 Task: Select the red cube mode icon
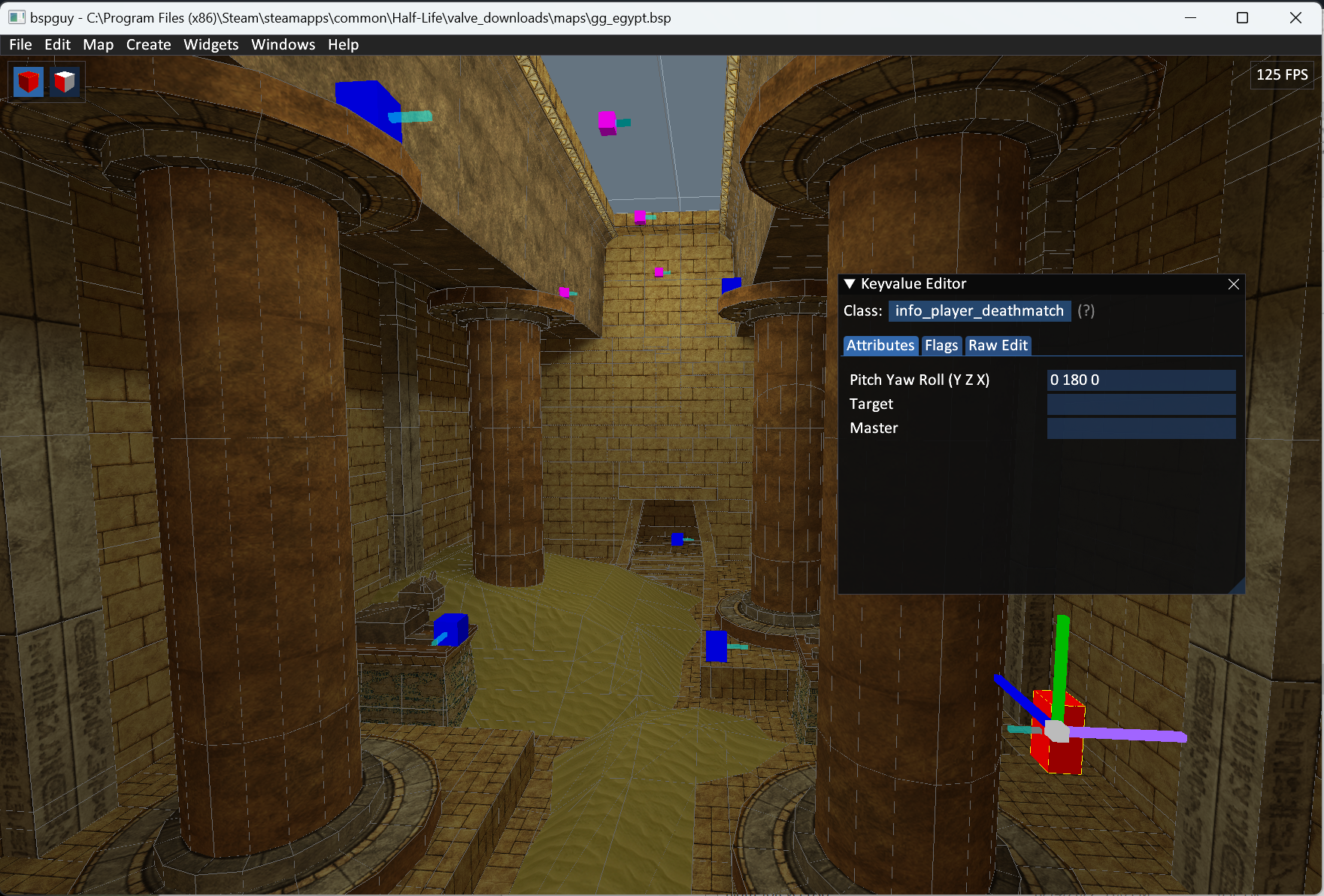[x=29, y=81]
